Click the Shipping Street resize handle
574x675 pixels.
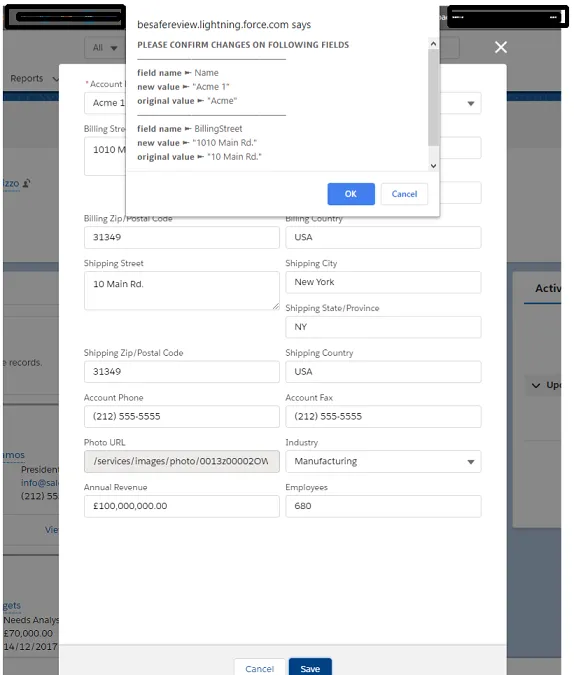coord(276,306)
